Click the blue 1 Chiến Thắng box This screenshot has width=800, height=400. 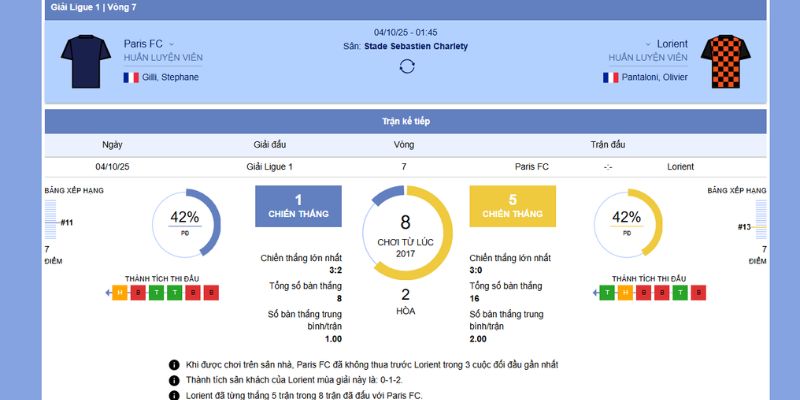(x=298, y=205)
